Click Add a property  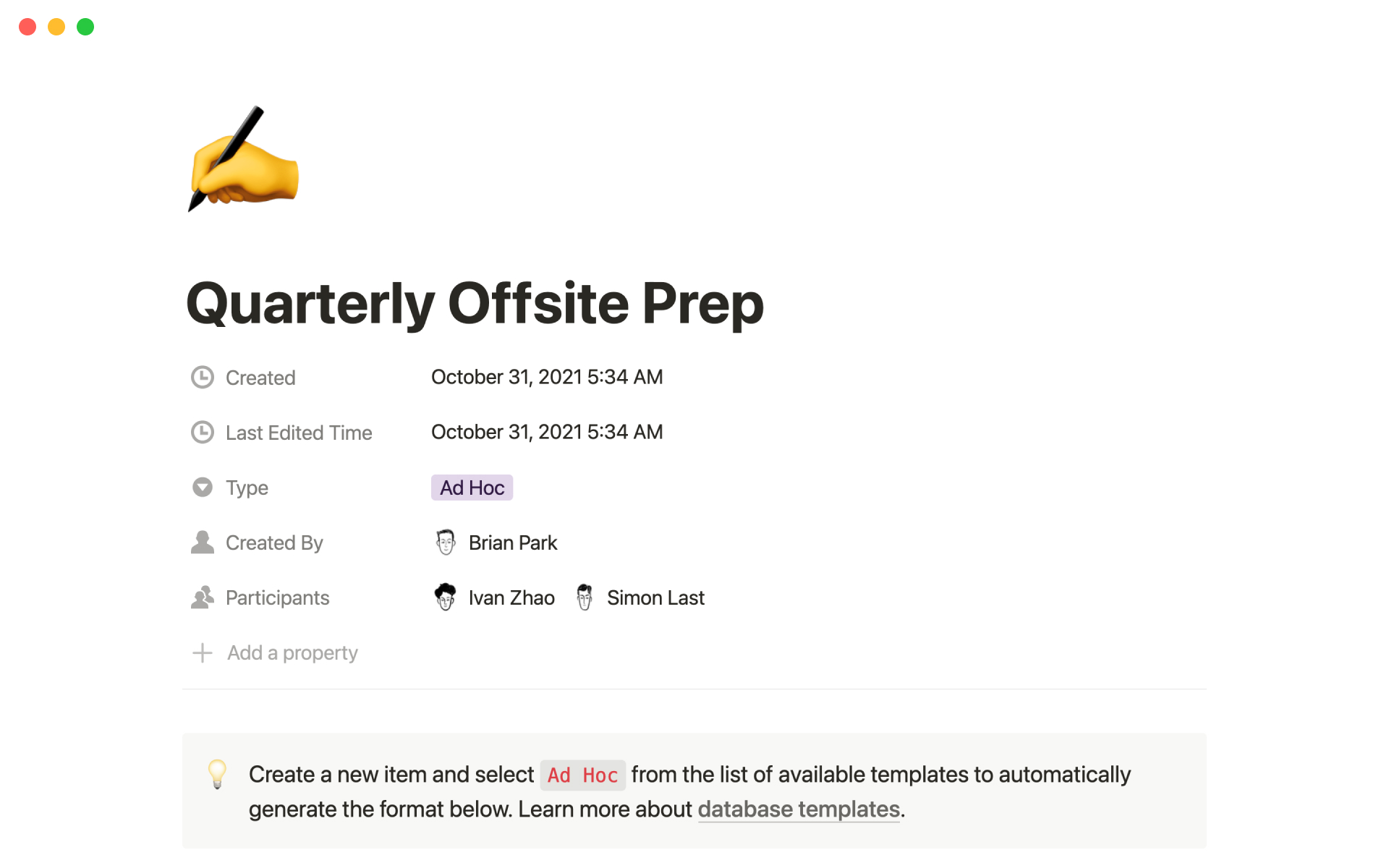pyautogui.click(x=292, y=653)
